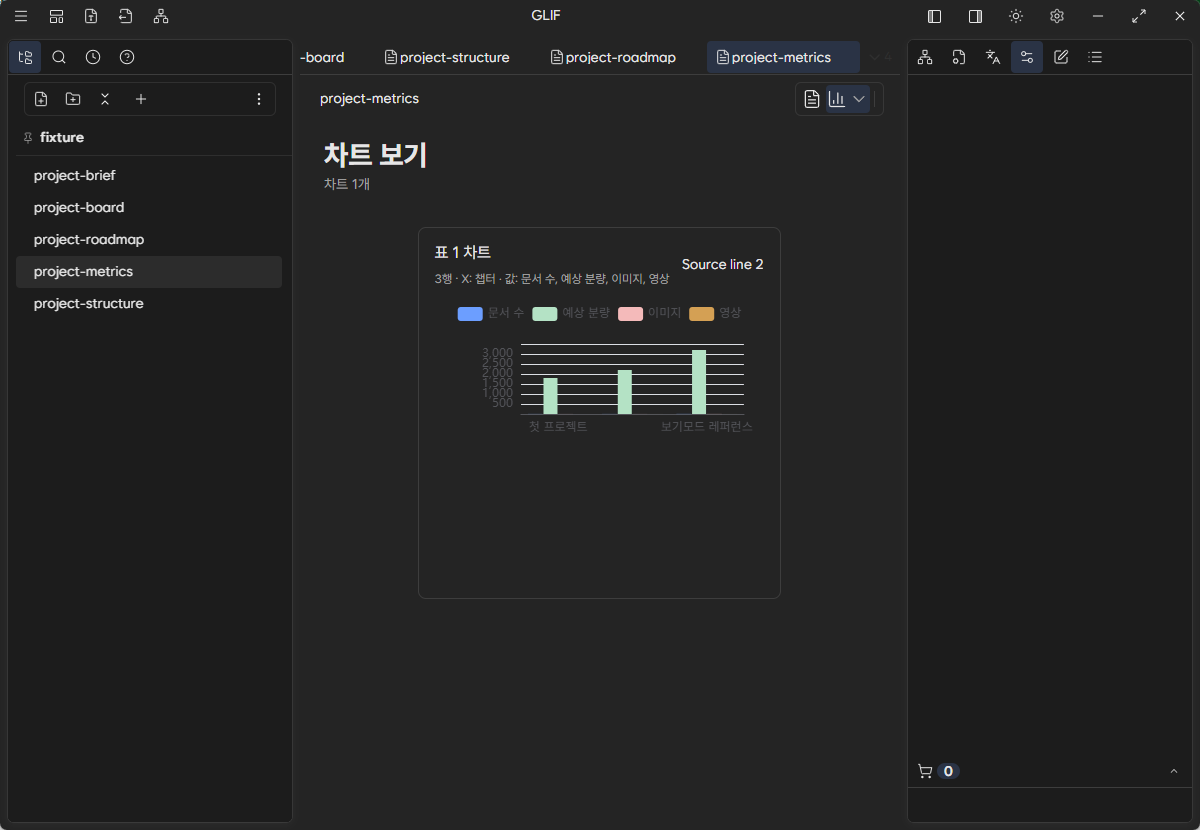Open project-structure in the file tree

click(x=149, y=303)
